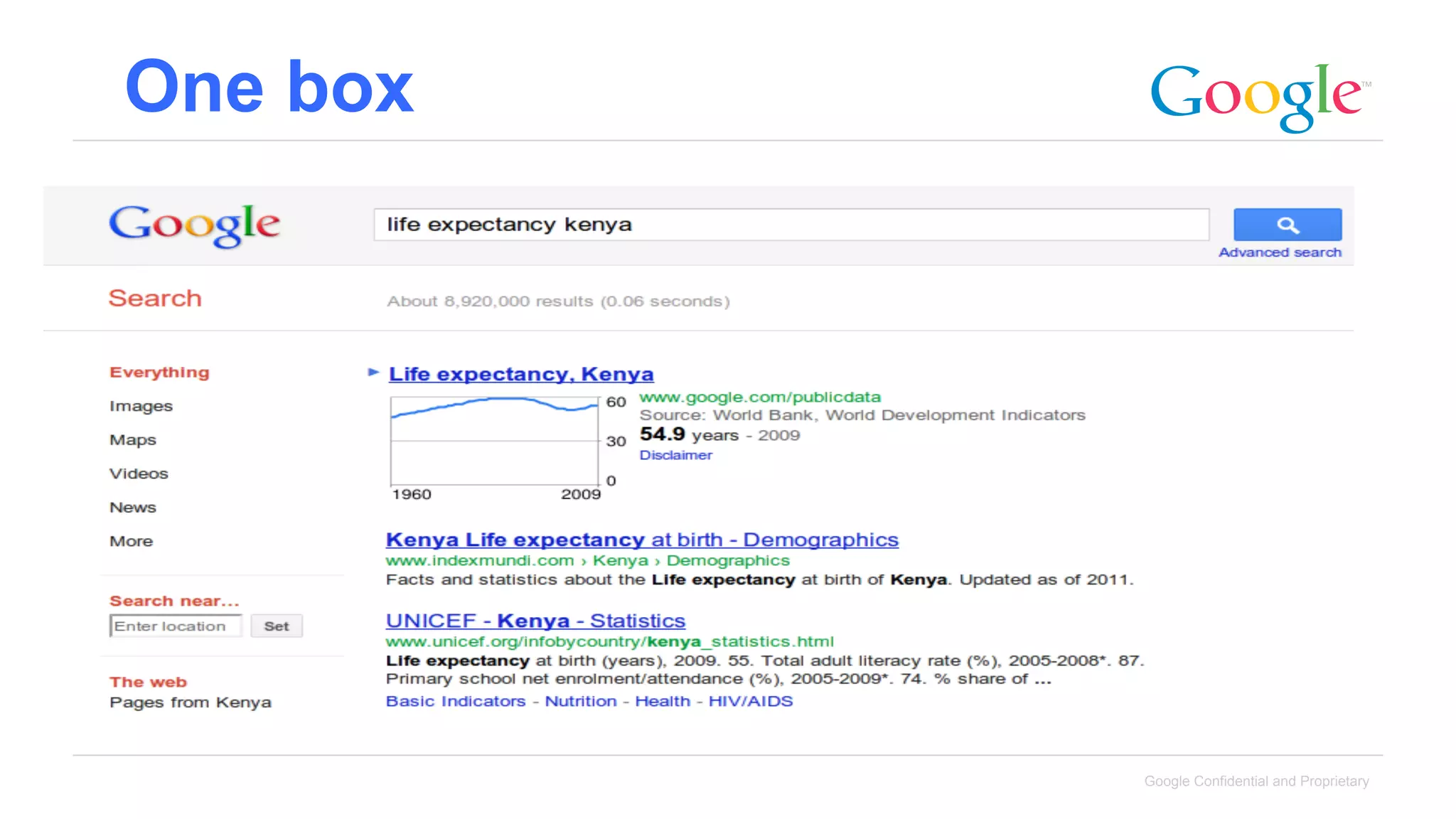This screenshot has width=1456, height=819.
Task: Click the blue magnifier search button
Action: (1287, 225)
